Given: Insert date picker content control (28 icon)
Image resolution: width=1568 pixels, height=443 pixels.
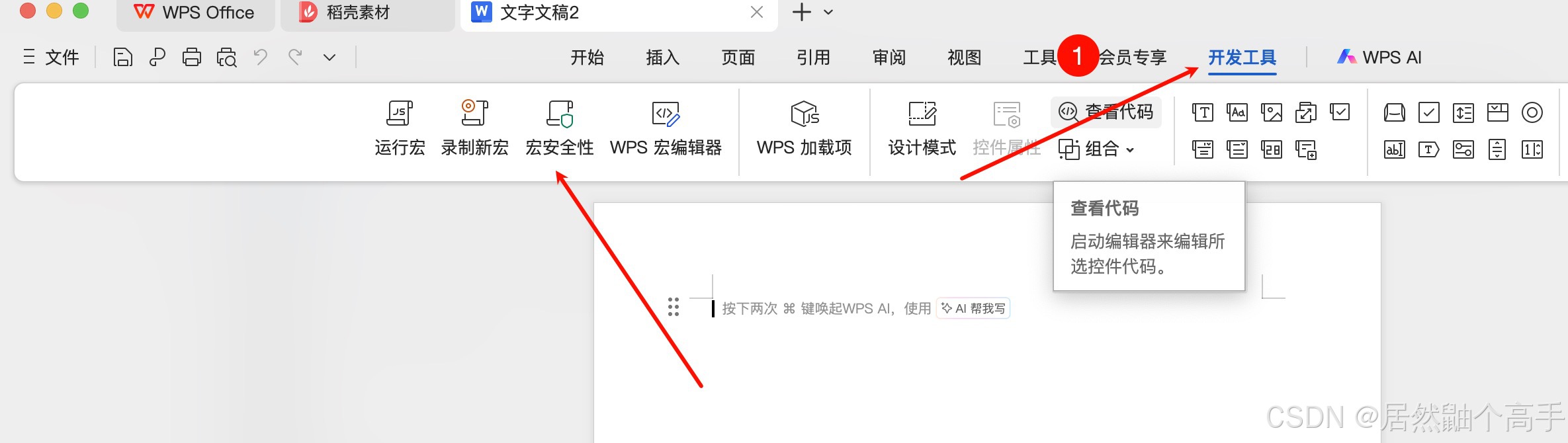Looking at the screenshot, I should [1272, 149].
